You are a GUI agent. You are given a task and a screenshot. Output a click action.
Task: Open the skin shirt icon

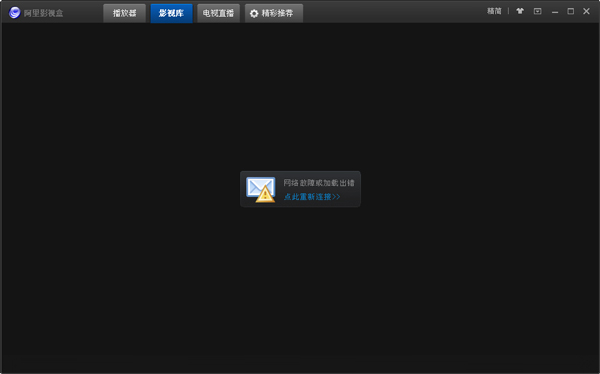click(520, 11)
